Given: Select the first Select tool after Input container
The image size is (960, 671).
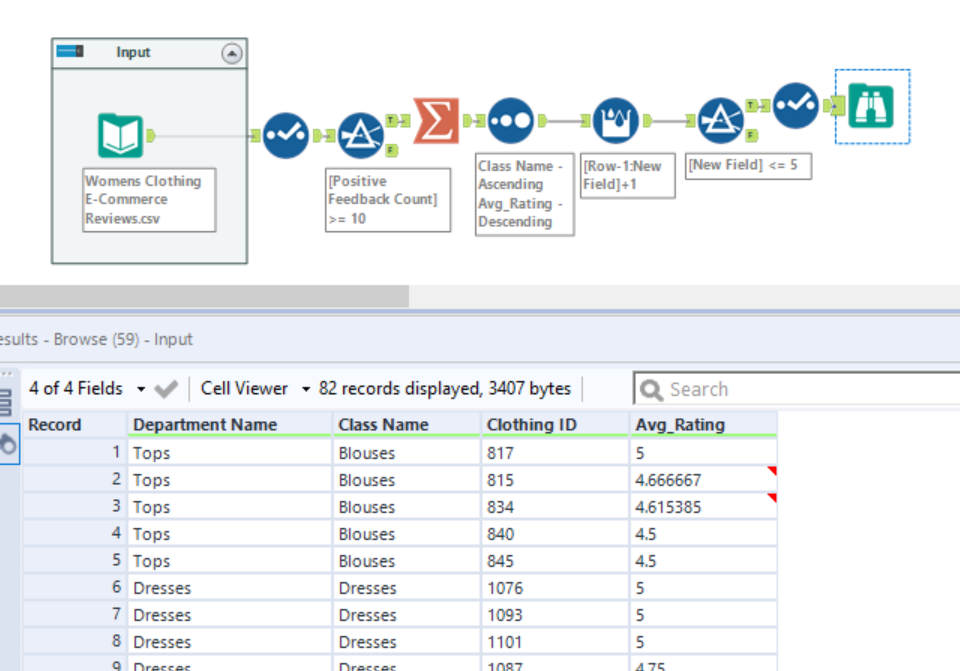Looking at the screenshot, I should (285, 136).
